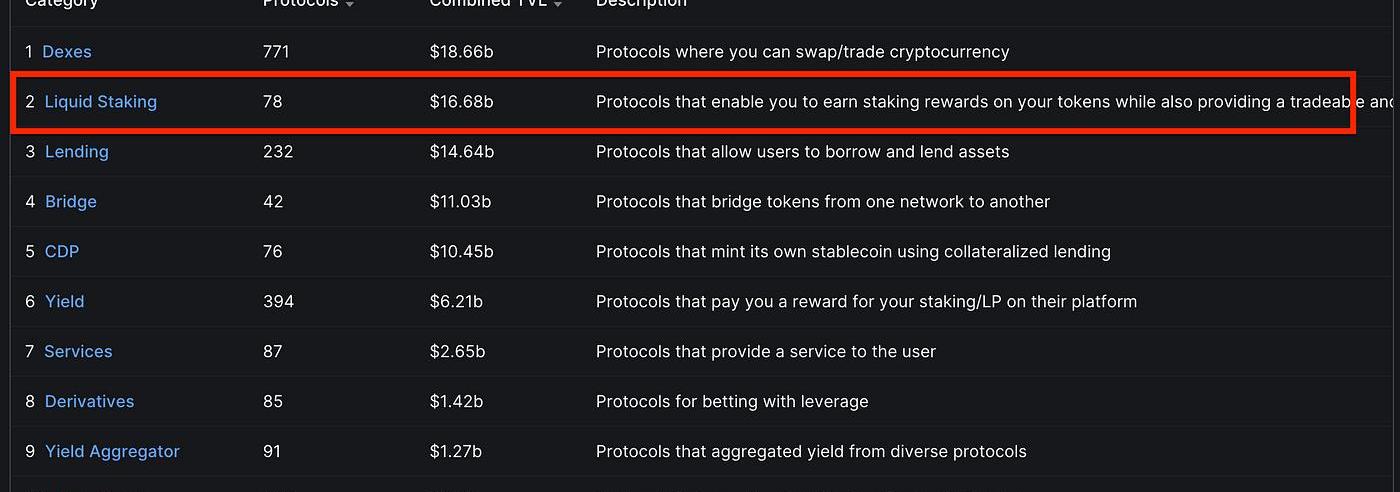Click Yield Aggregator's 91 protocols count
The height and width of the screenshot is (492, 1400).
coord(272,452)
